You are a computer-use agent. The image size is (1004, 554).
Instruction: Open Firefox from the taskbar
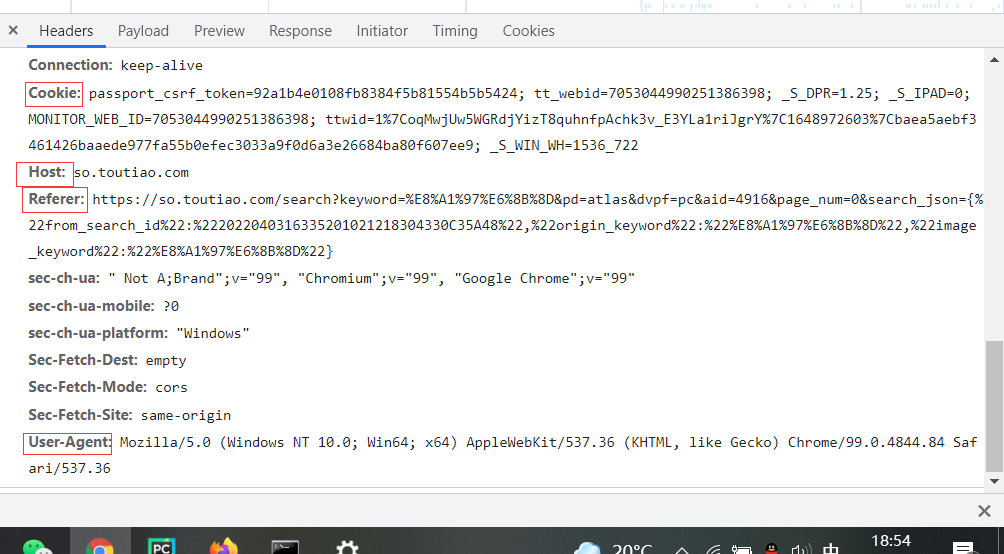[x=223, y=546]
